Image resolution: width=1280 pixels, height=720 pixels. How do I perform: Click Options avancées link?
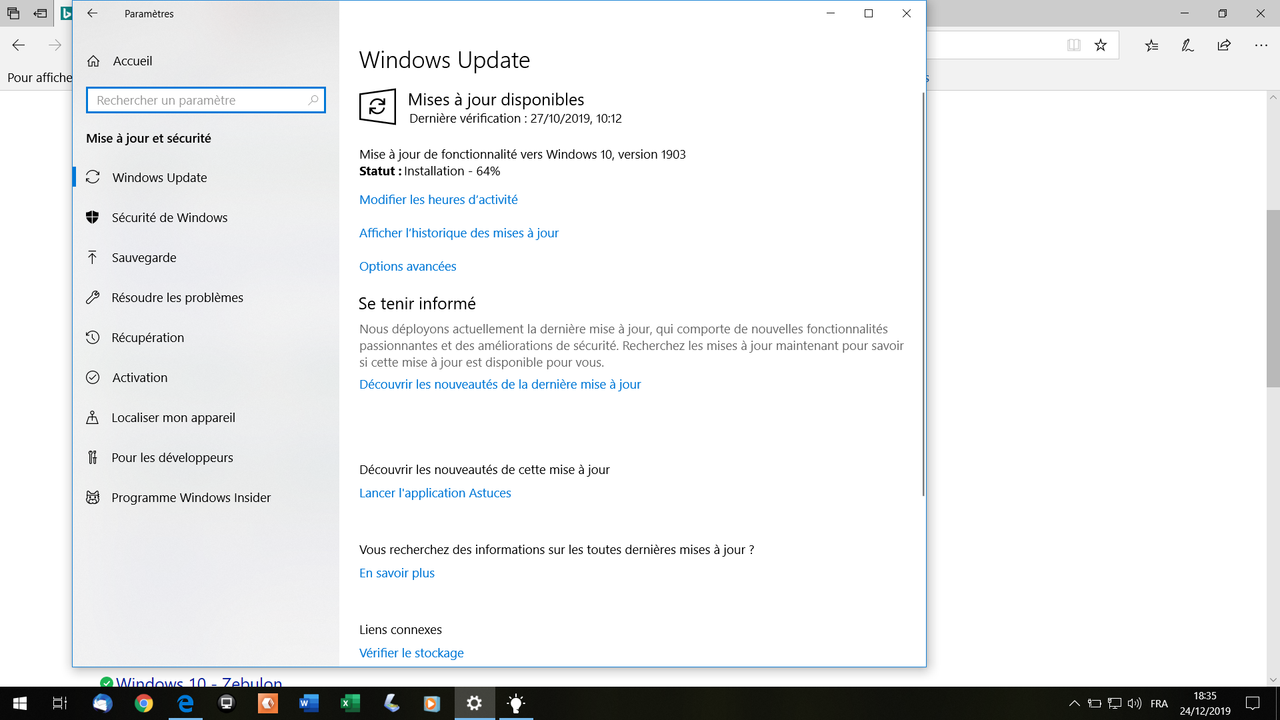[x=407, y=266]
